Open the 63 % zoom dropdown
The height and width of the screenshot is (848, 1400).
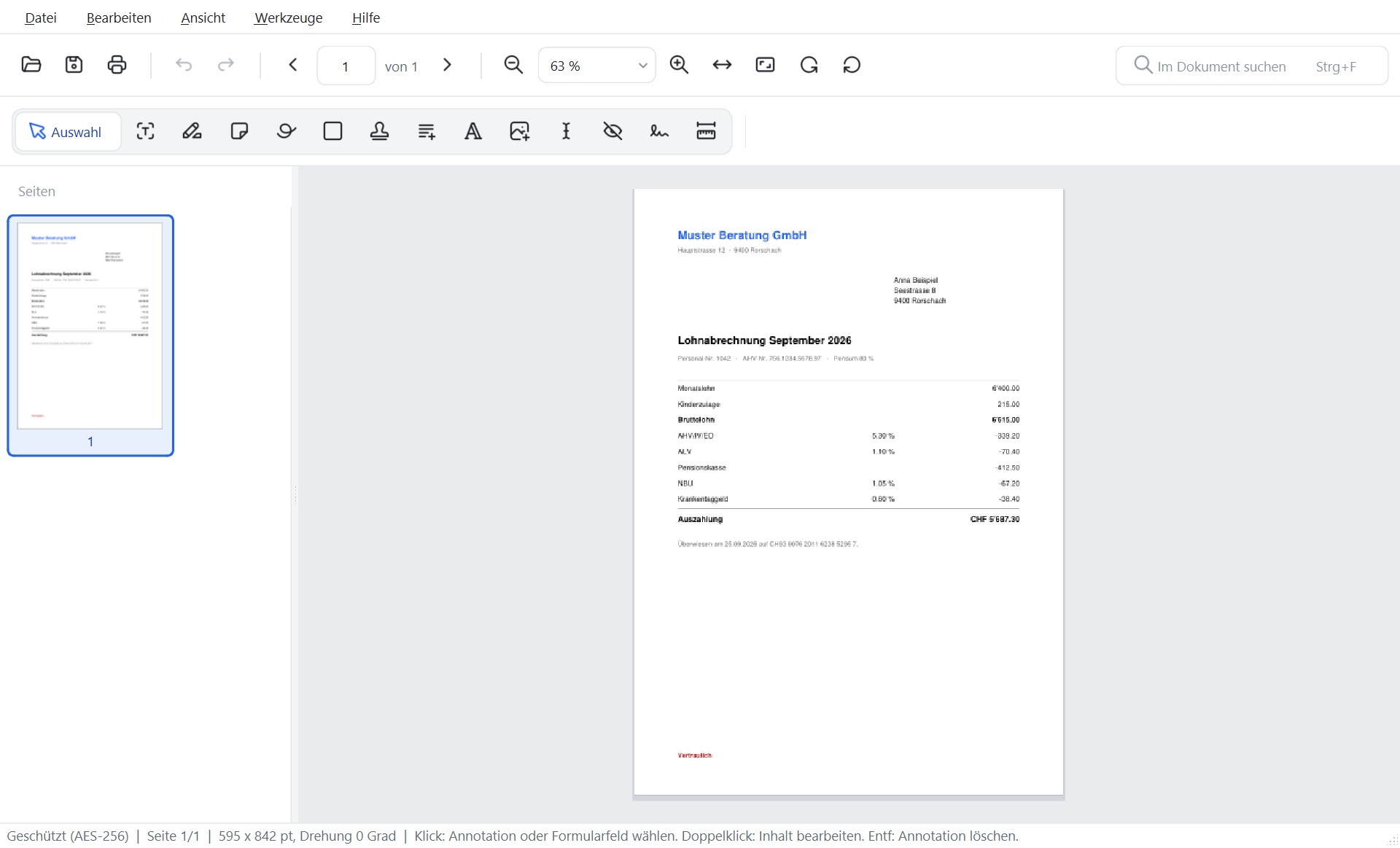pos(597,66)
